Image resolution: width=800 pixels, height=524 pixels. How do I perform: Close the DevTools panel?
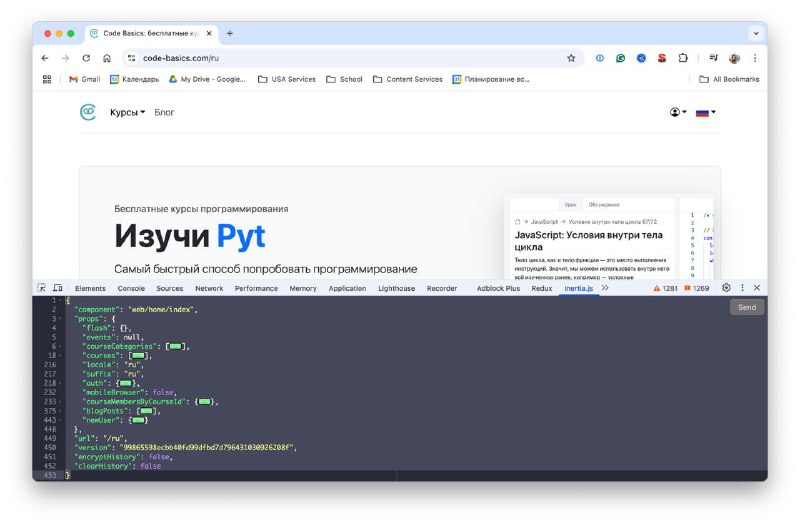(x=757, y=288)
